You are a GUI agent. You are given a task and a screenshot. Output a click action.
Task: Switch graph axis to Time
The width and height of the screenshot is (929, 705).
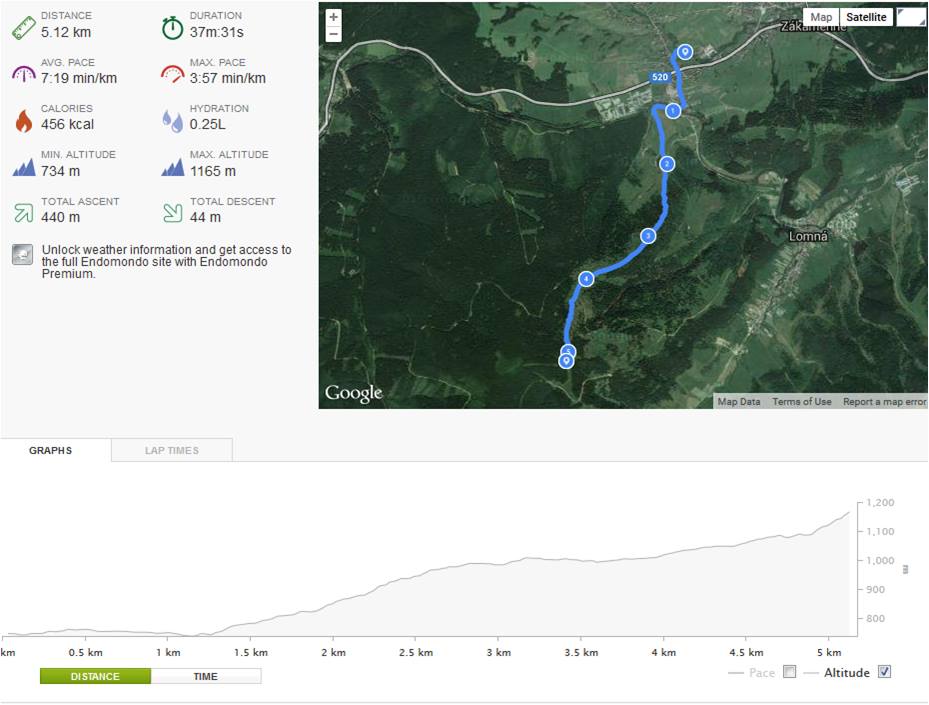coord(206,676)
